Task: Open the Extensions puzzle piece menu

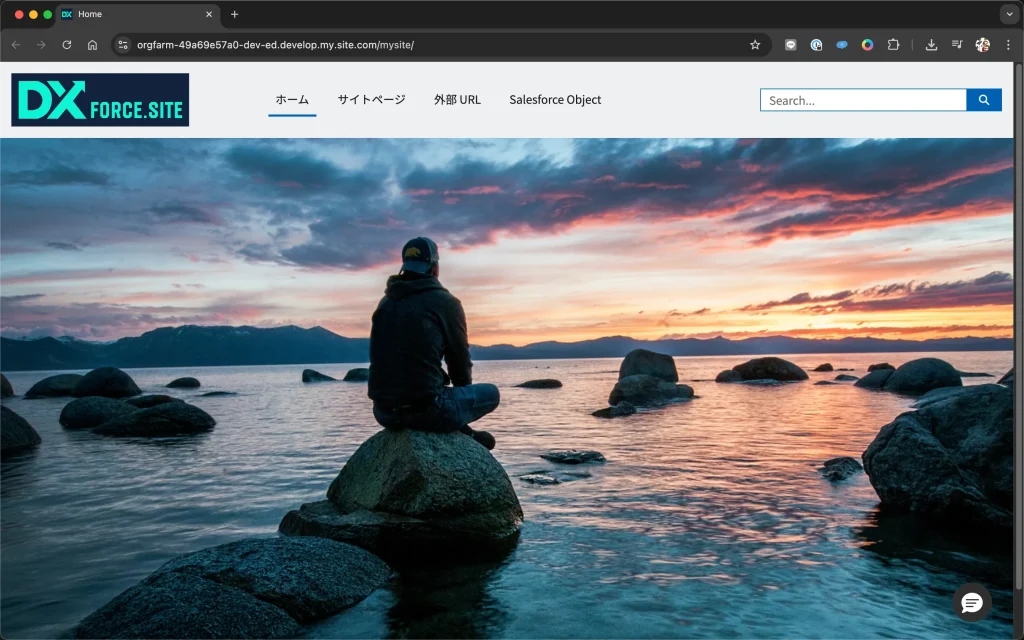Action: [x=893, y=45]
